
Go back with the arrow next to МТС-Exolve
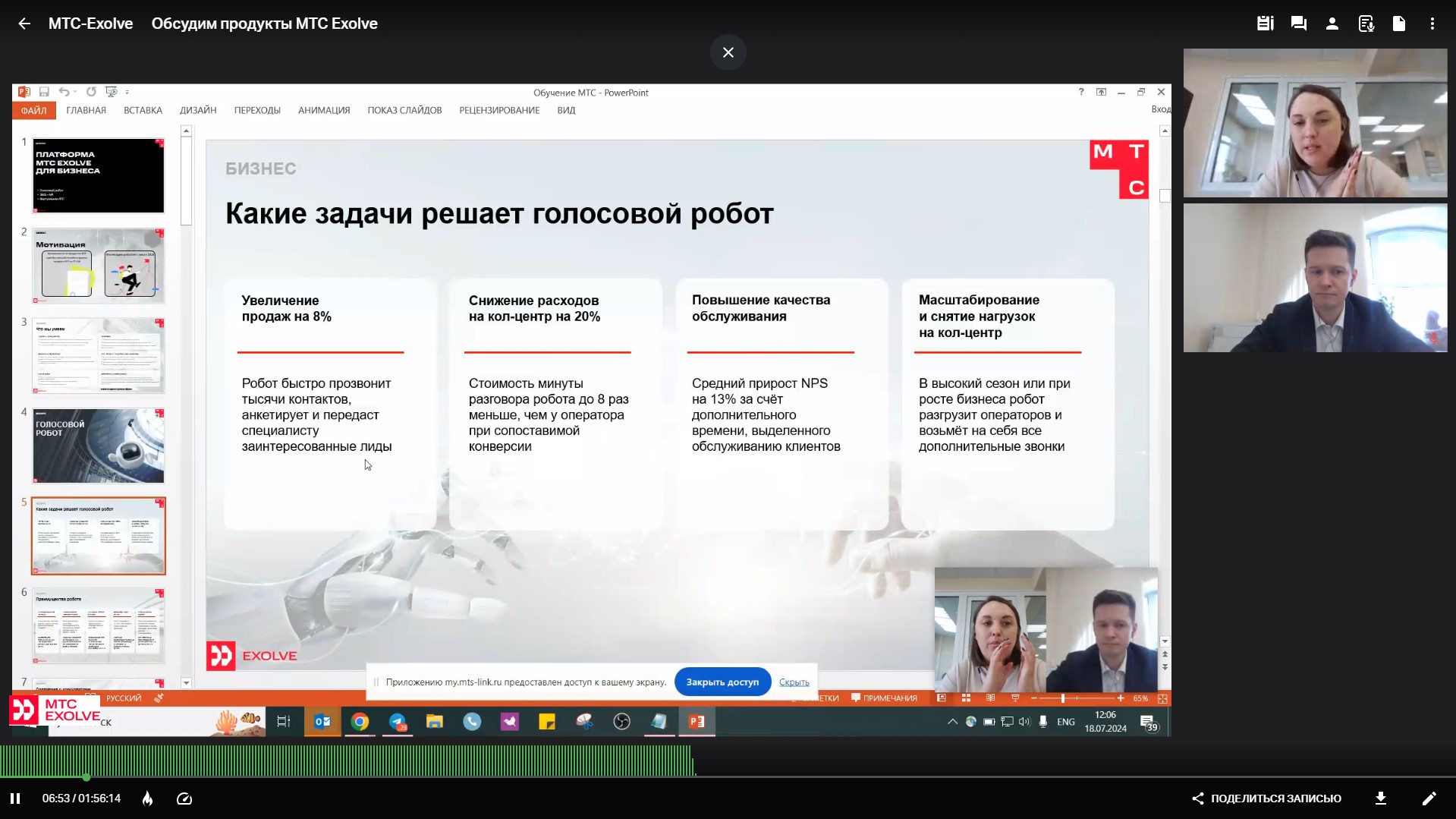pos(24,24)
